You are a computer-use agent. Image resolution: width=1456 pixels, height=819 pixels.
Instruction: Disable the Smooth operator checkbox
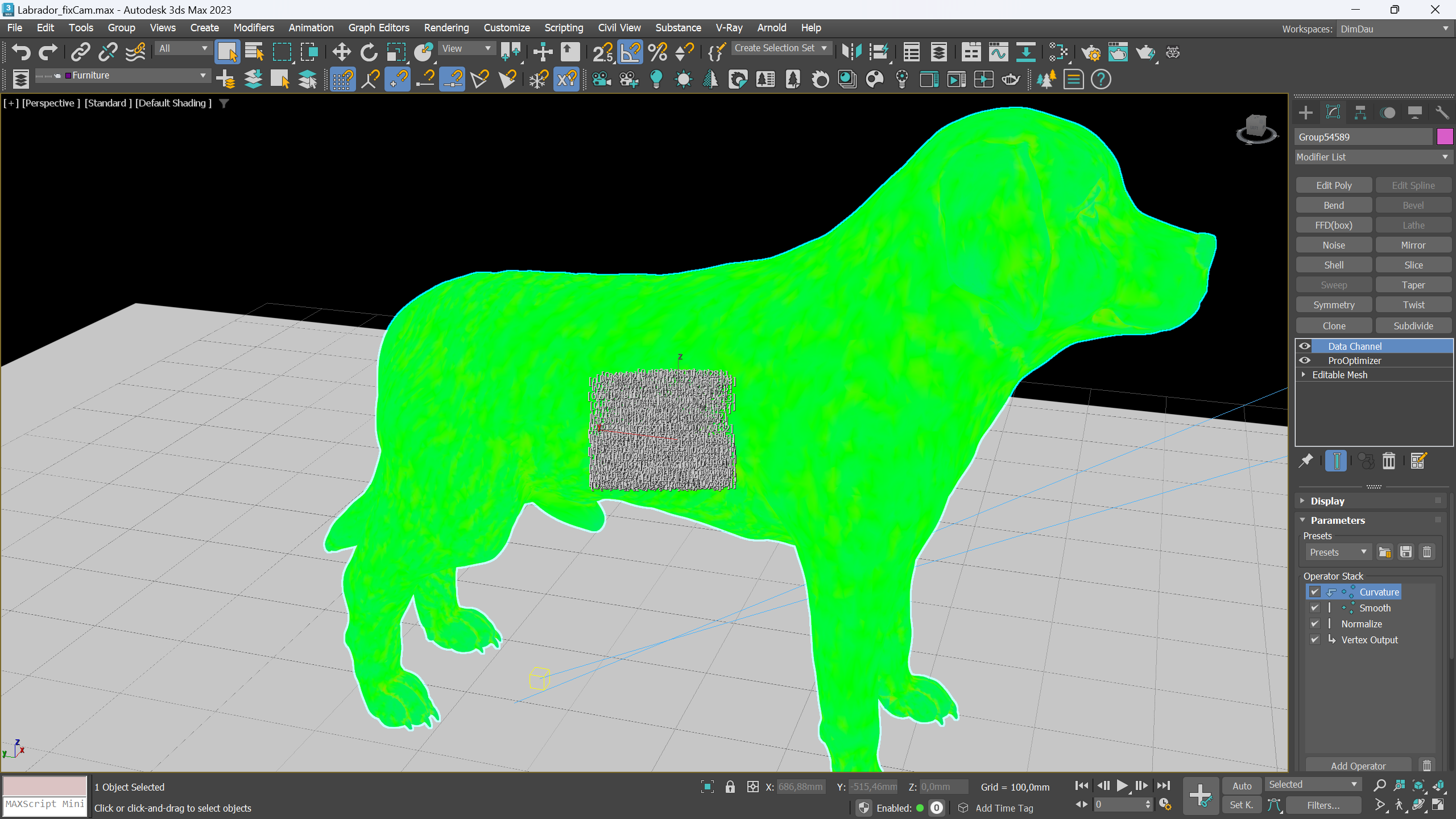coord(1314,608)
